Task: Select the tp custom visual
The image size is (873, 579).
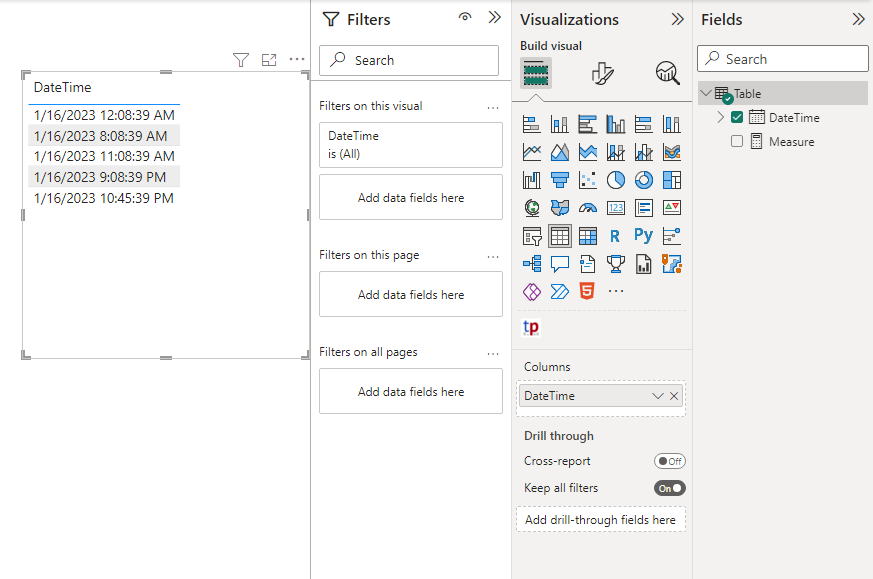Action: 531,327
